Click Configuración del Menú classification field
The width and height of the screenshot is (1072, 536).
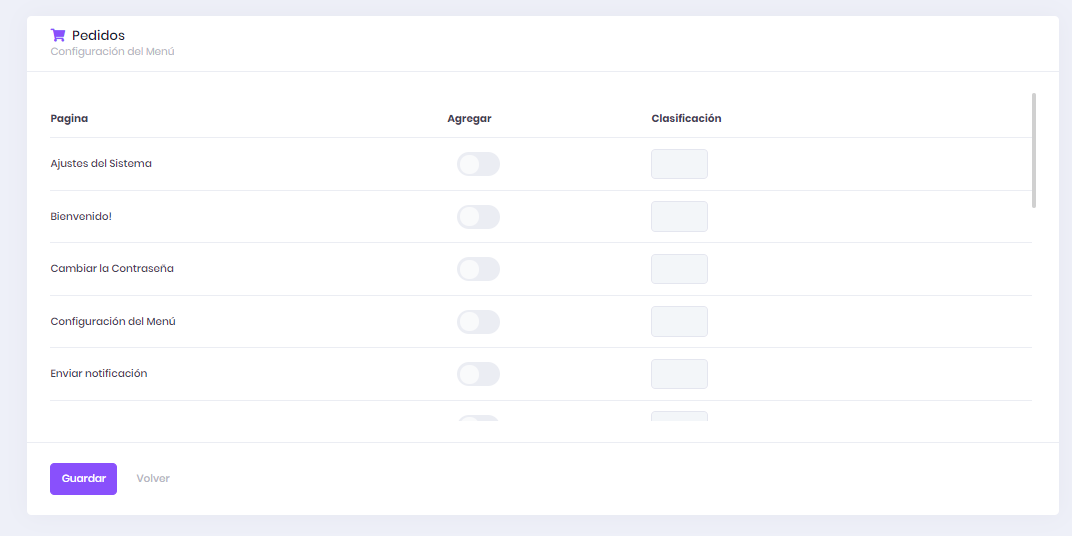point(679,322)
